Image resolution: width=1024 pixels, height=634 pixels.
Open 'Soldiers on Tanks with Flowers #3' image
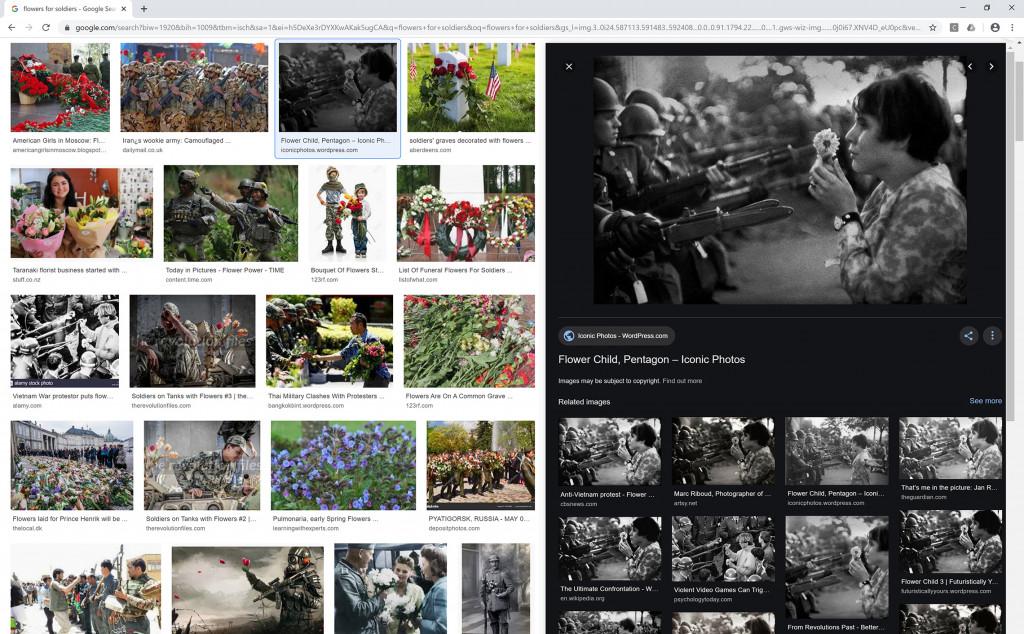coord(193,341)
